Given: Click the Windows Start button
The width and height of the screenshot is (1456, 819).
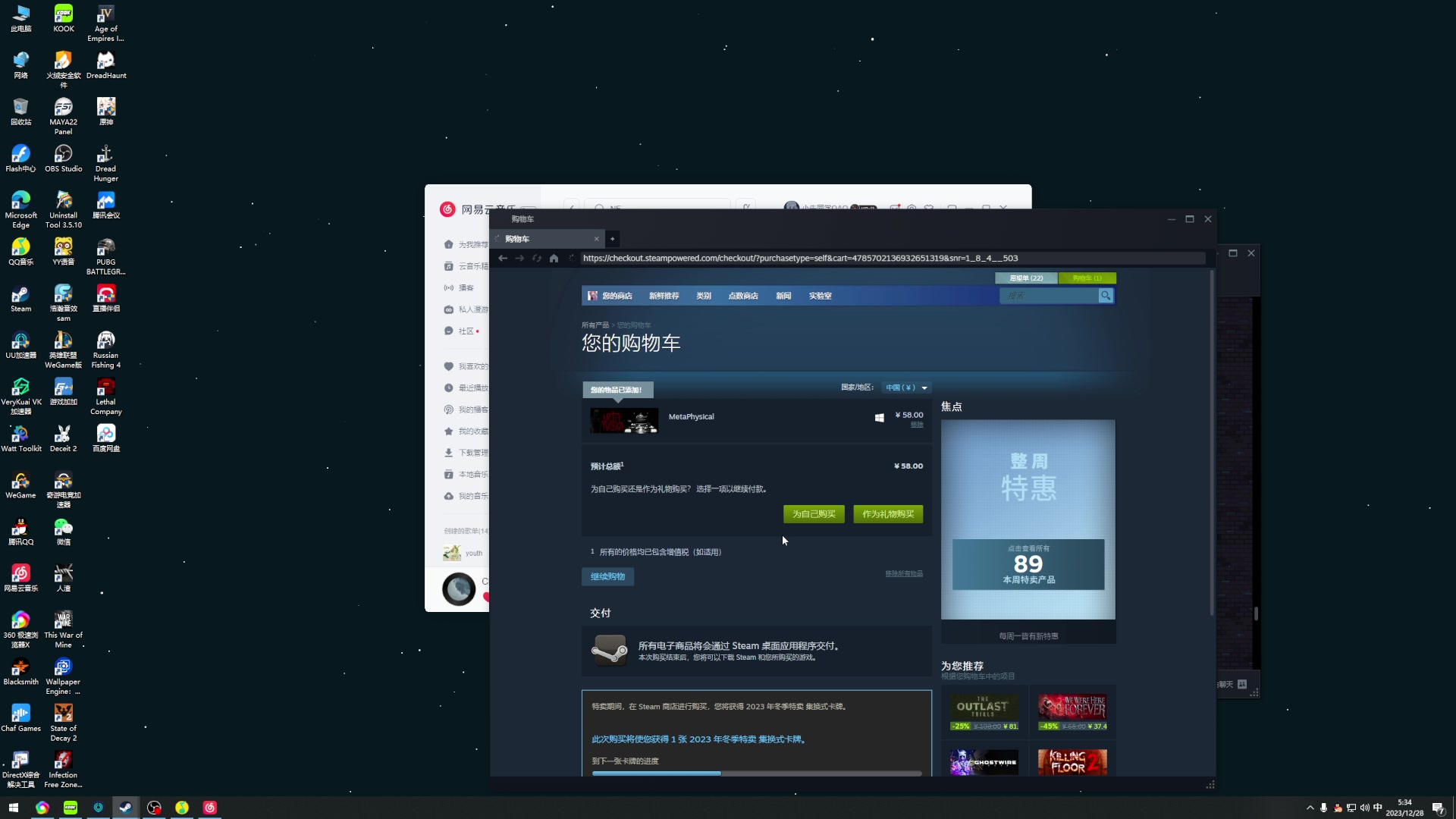Looking at the screenshot, I should (14, 808).
